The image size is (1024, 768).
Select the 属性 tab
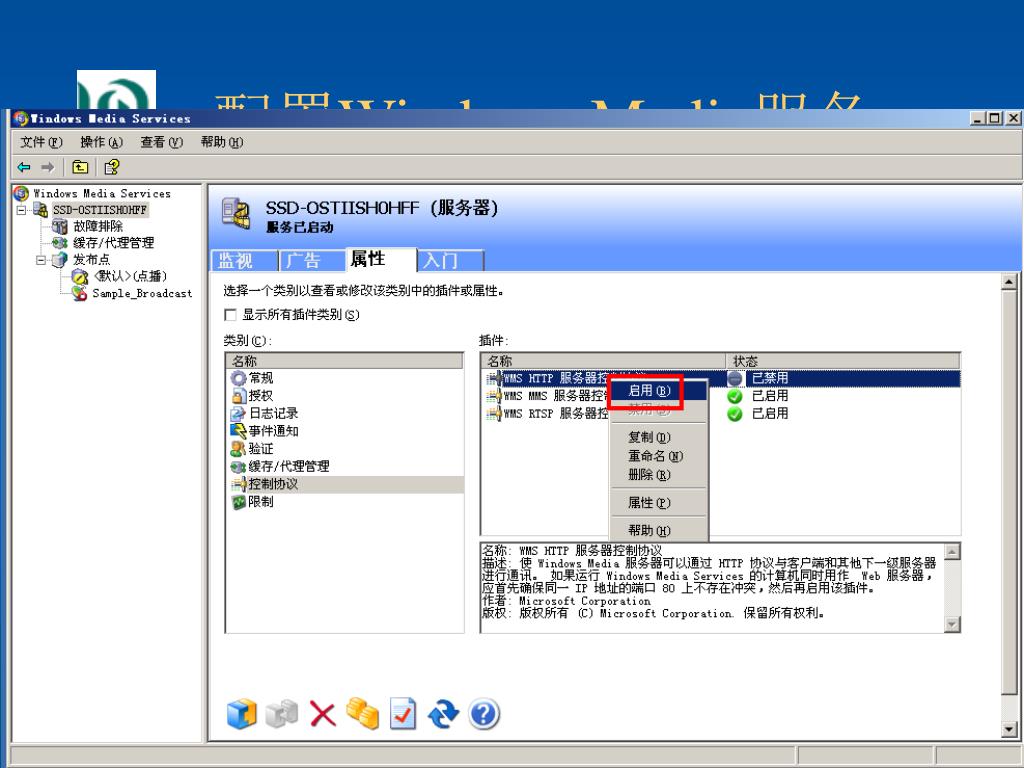[x=380, y=259]
